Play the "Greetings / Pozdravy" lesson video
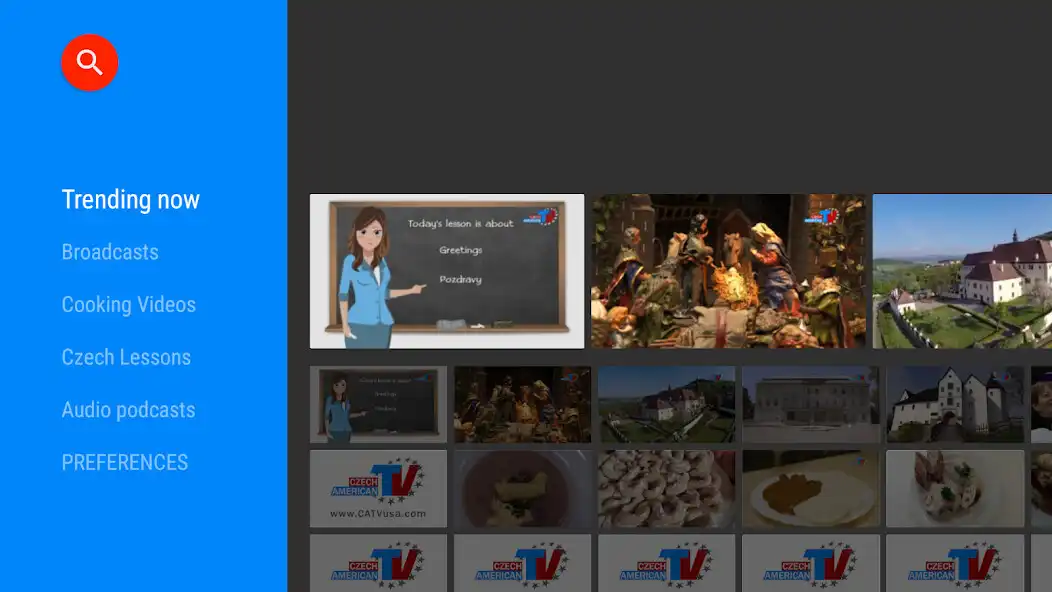 [x=446, y=271]
